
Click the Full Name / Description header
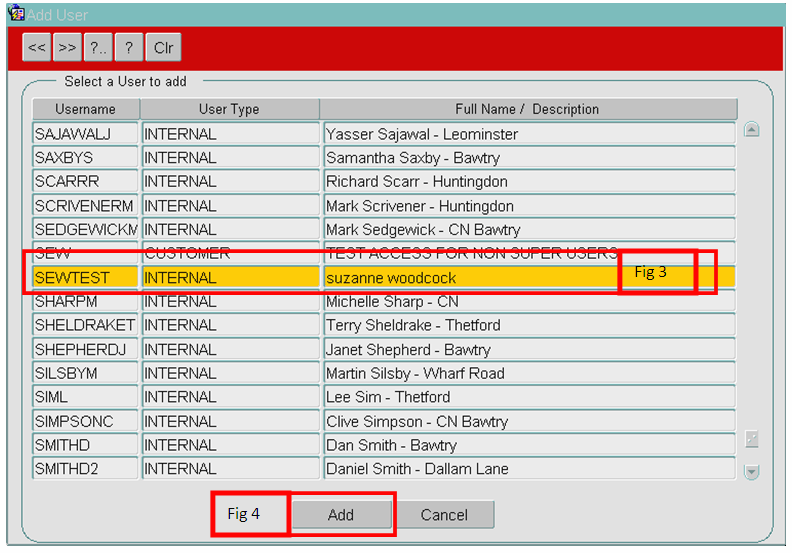click(528, 109)
